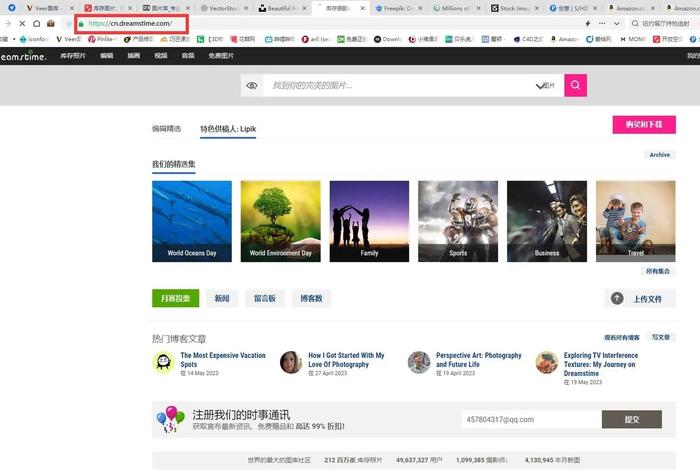Open the Downl bookmark
The width and height of the screenshot is (700, 470).
coord(388,39)
